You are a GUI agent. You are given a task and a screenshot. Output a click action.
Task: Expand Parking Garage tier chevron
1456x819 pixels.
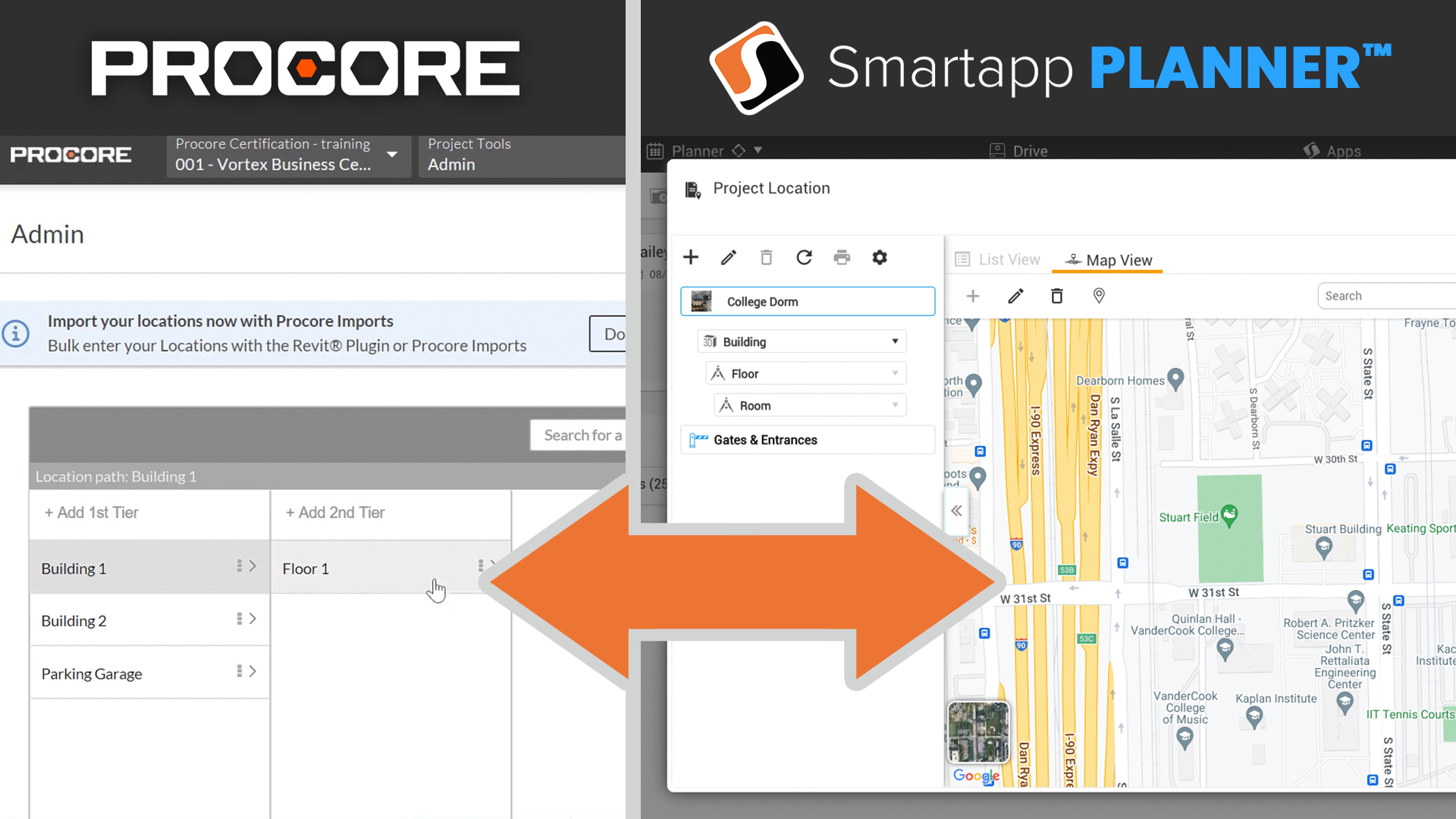click(x=253, y=671)
